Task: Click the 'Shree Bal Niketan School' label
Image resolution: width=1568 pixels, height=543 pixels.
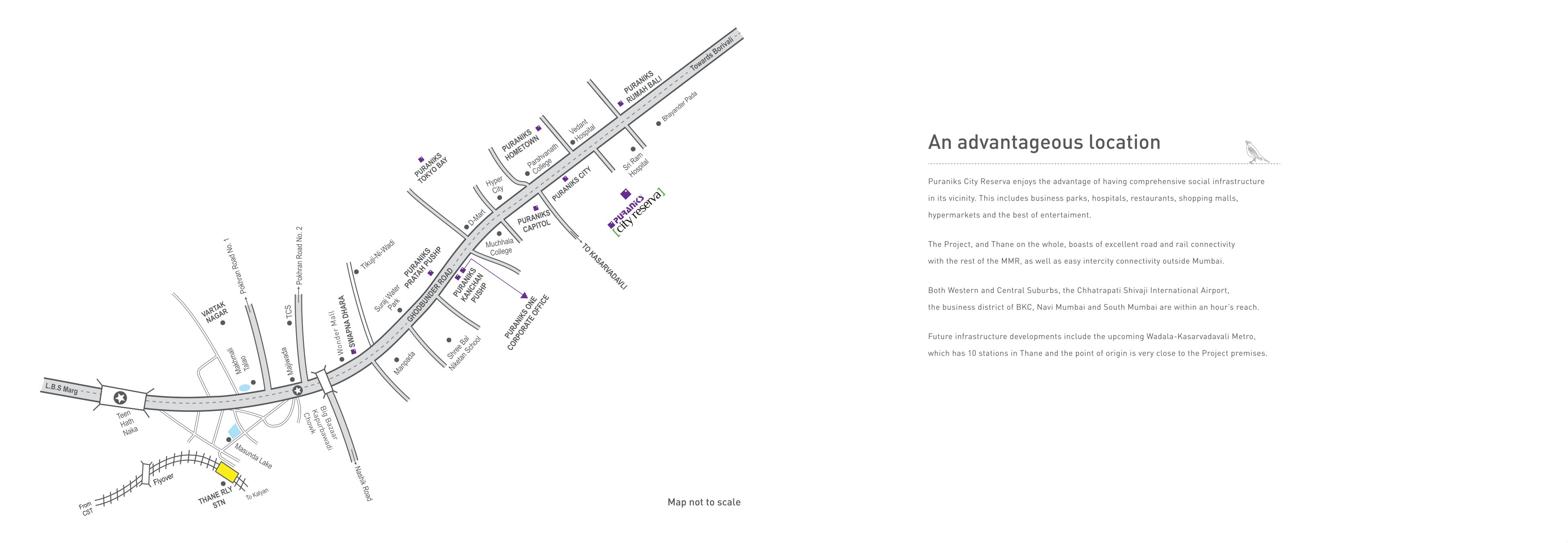Action: click(464, 353)
